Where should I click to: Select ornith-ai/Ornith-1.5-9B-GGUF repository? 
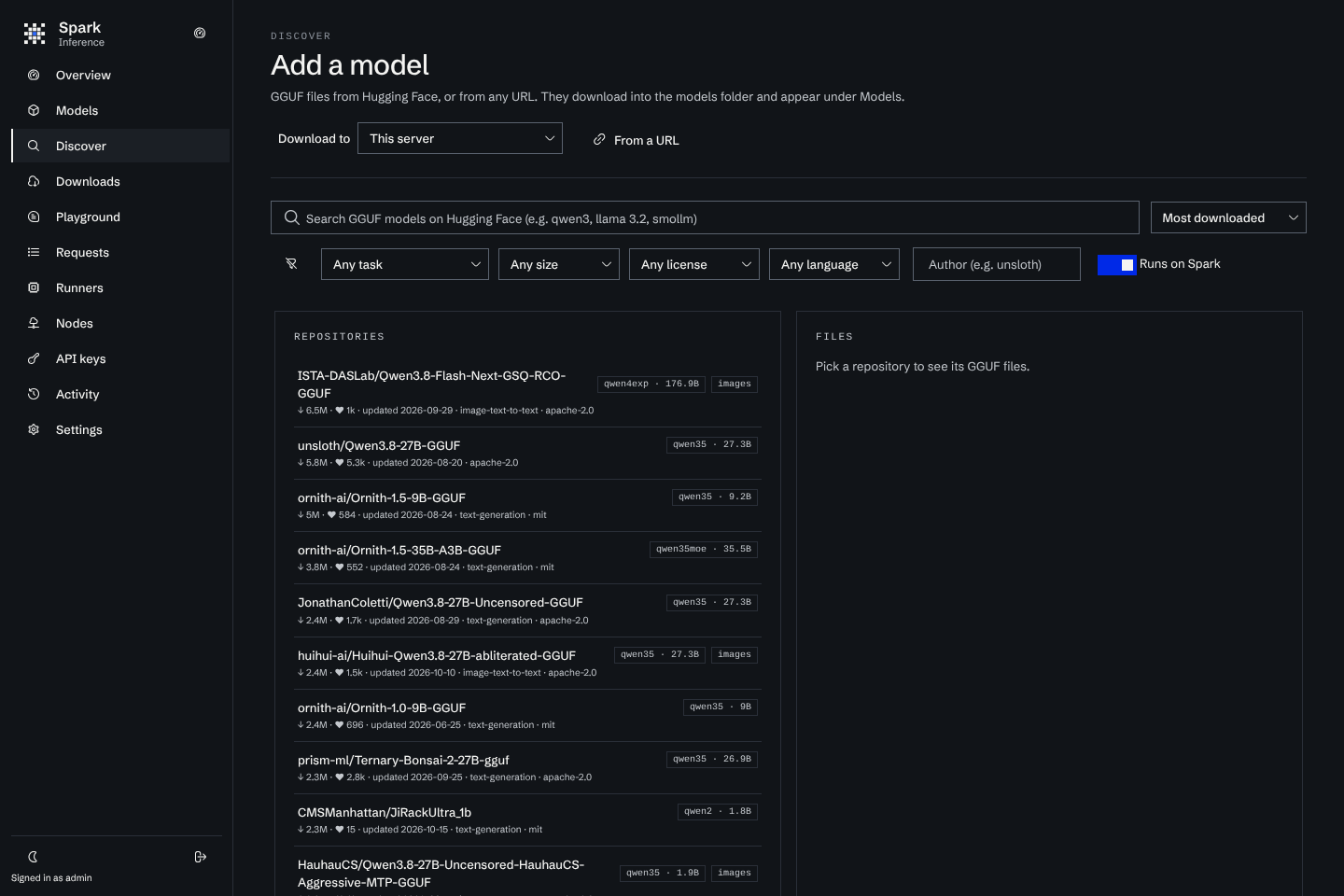(x=527, y=505)
